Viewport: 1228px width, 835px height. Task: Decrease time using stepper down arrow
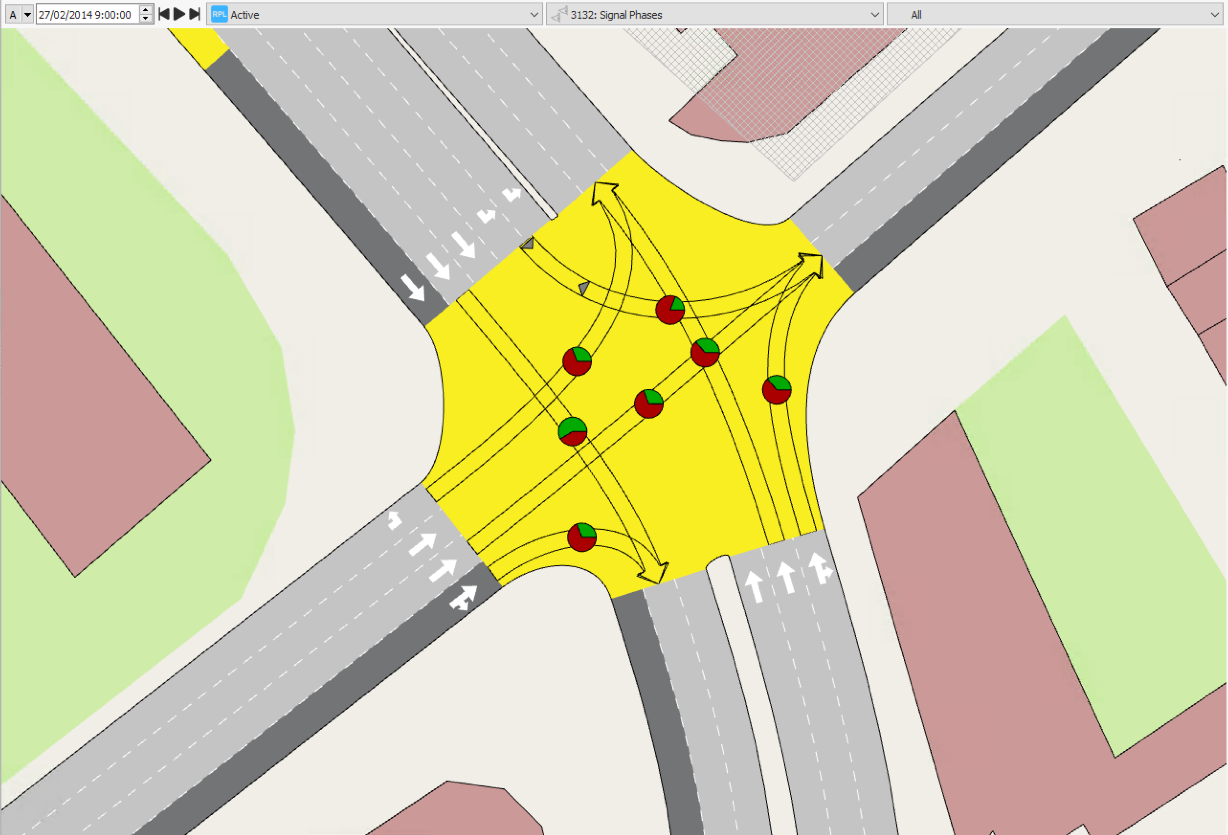point(146,19)
